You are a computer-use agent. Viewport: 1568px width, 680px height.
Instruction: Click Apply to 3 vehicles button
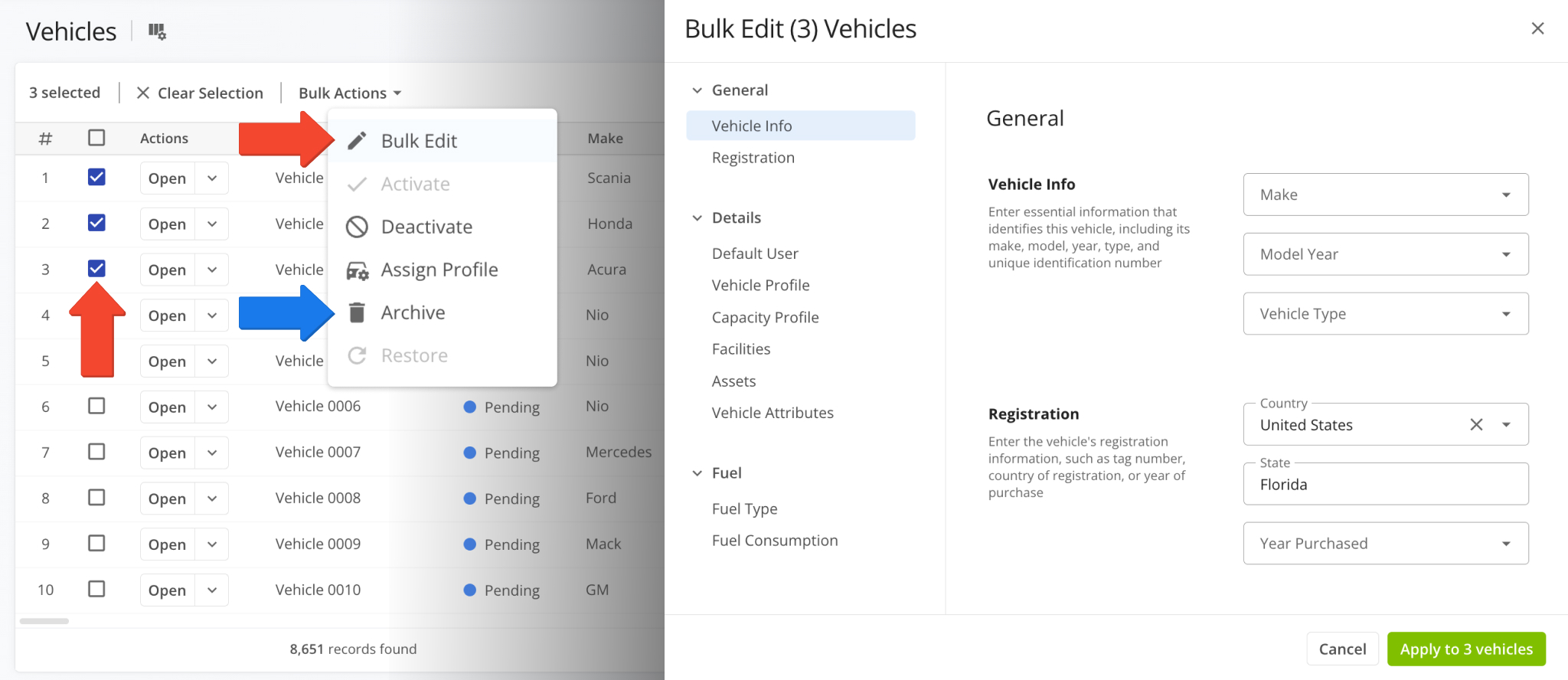[x=1466, y=649]
